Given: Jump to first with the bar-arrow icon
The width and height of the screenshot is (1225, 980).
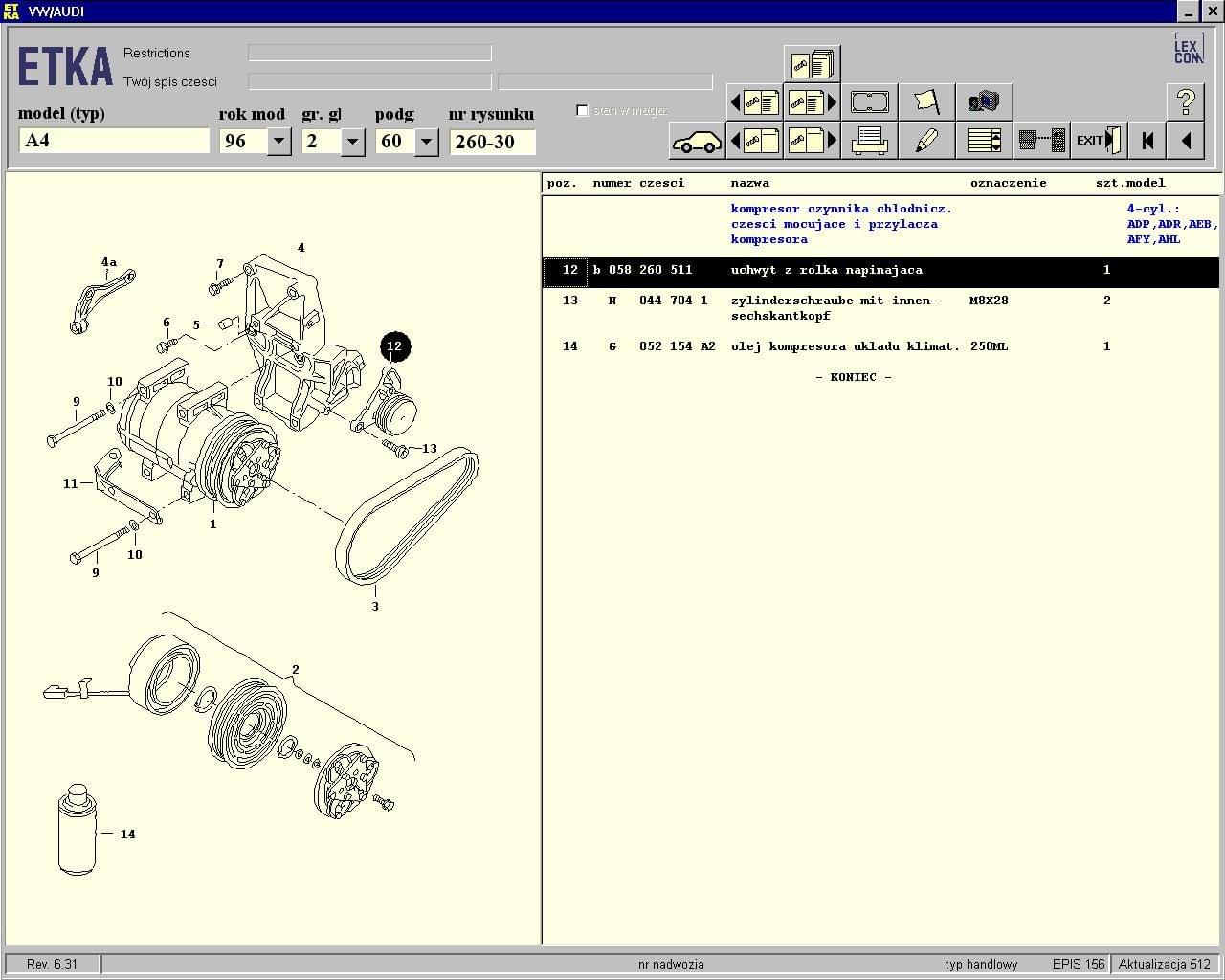Looking at the screenshot, I should [1147, 141].
